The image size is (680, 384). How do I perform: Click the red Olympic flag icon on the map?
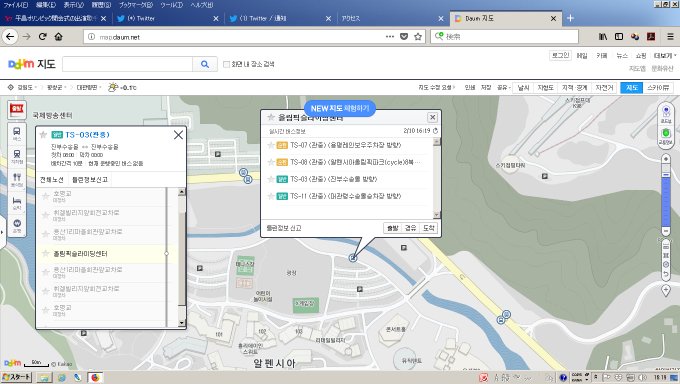click(x=16, y=109)
